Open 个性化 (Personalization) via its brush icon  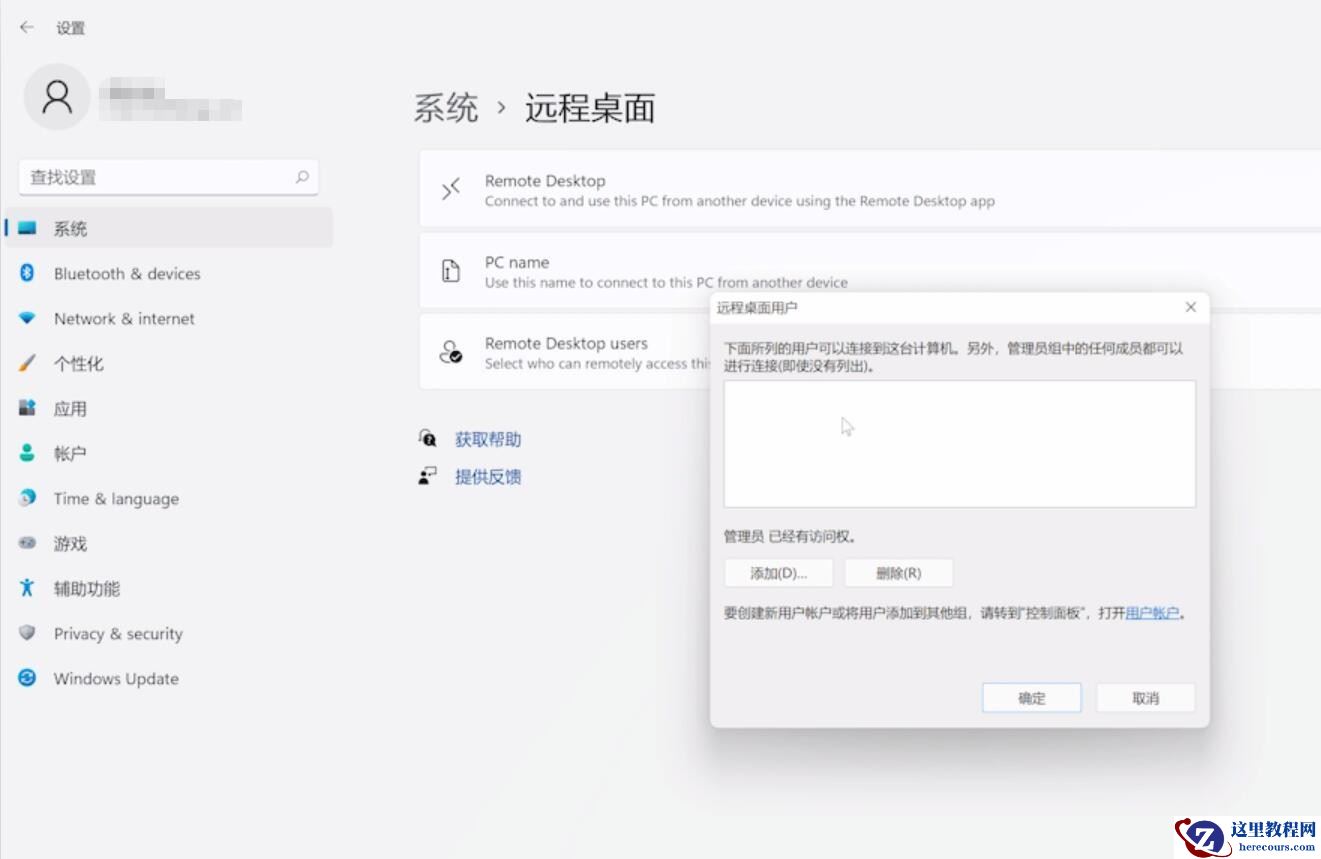click(28, 363)
